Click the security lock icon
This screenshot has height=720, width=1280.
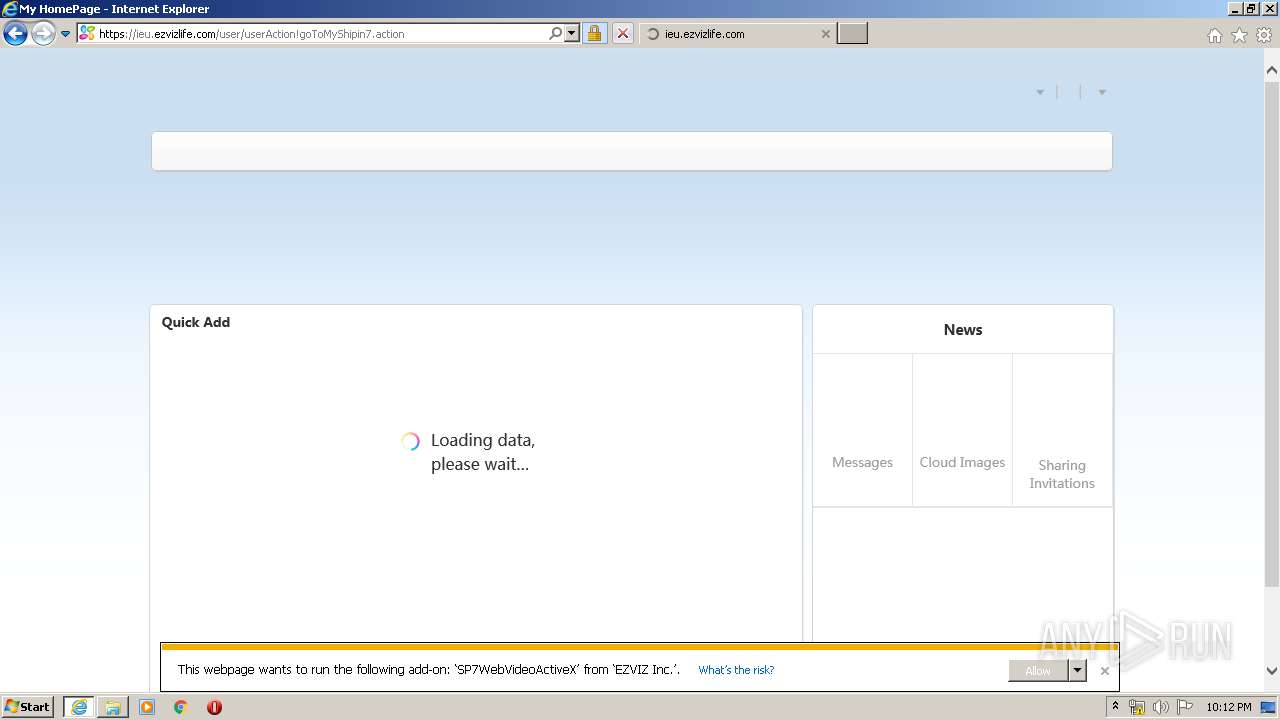tap(594, 33)
